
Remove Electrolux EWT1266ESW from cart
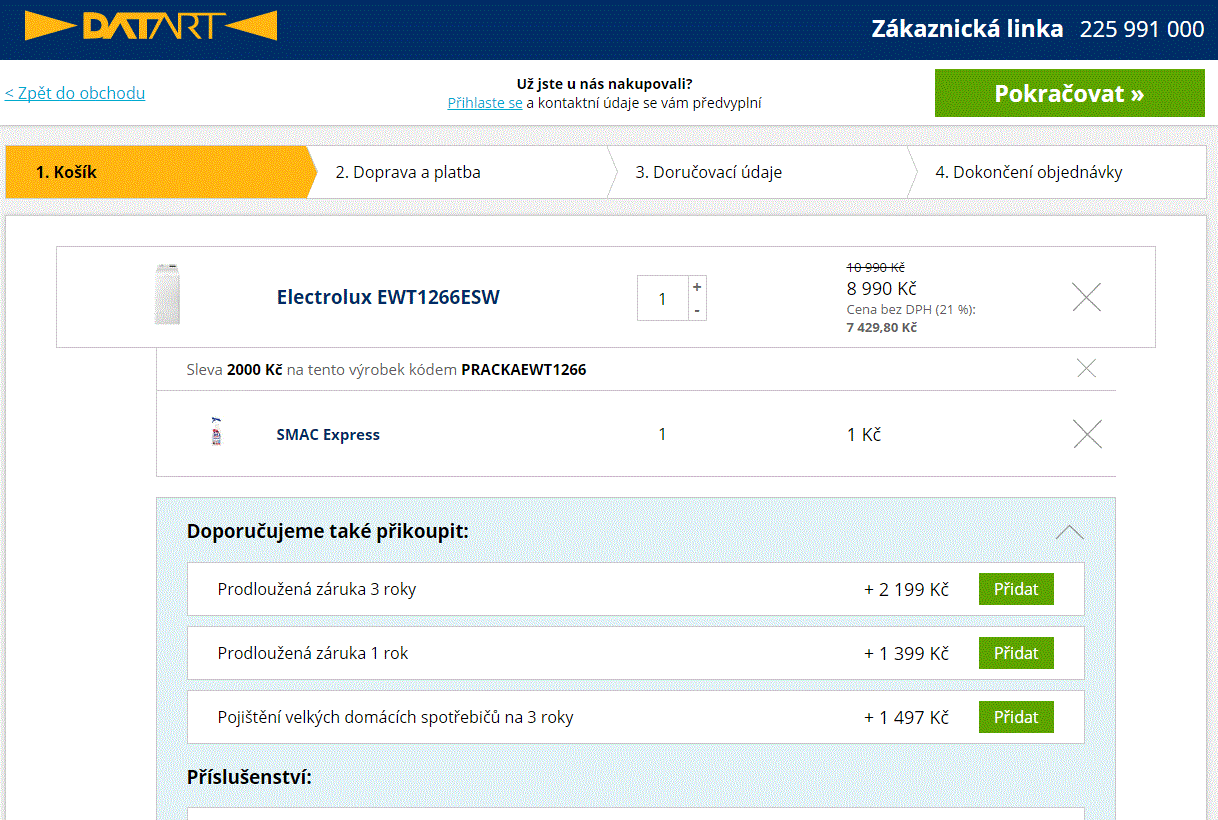(1086, 297)
